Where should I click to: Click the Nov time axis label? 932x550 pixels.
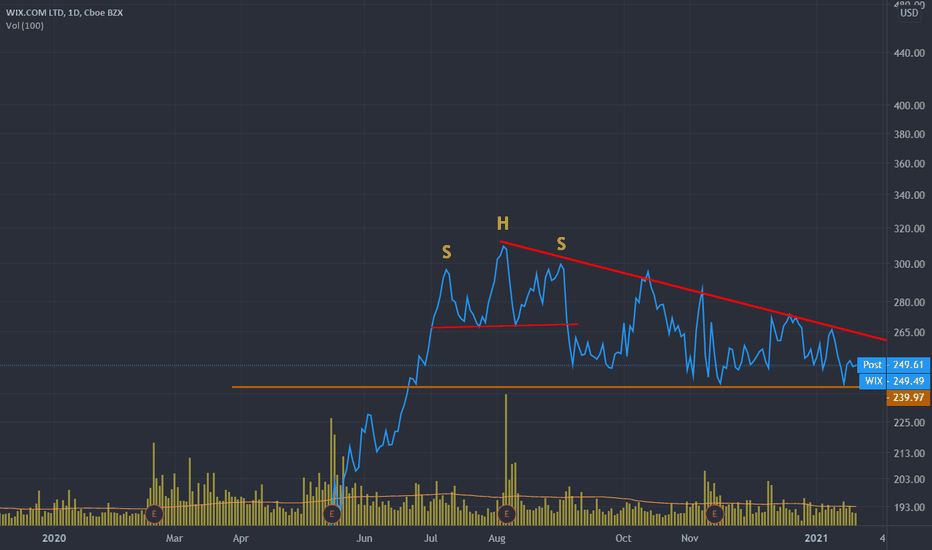689,538
